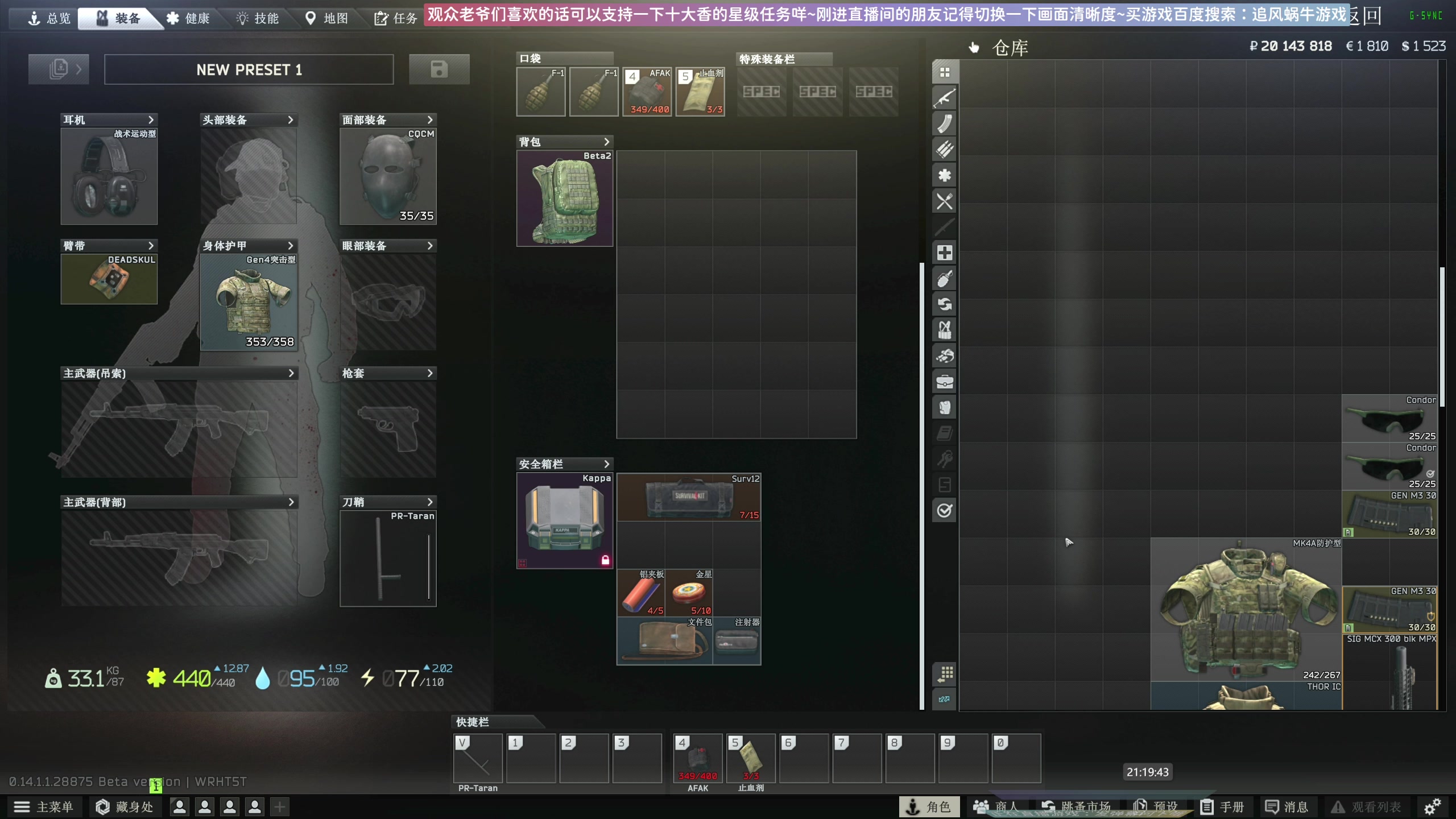This screenshot has width=1456, height=819.
Task: Select 铝夹板 aluminum splint item
Action: point(642,593)
